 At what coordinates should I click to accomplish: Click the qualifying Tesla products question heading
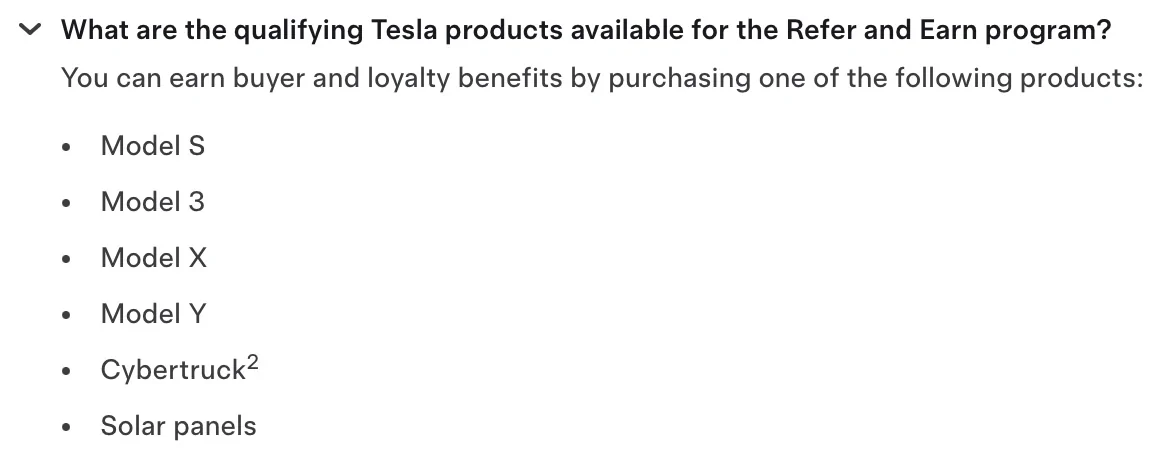click(x=585, y=31)
